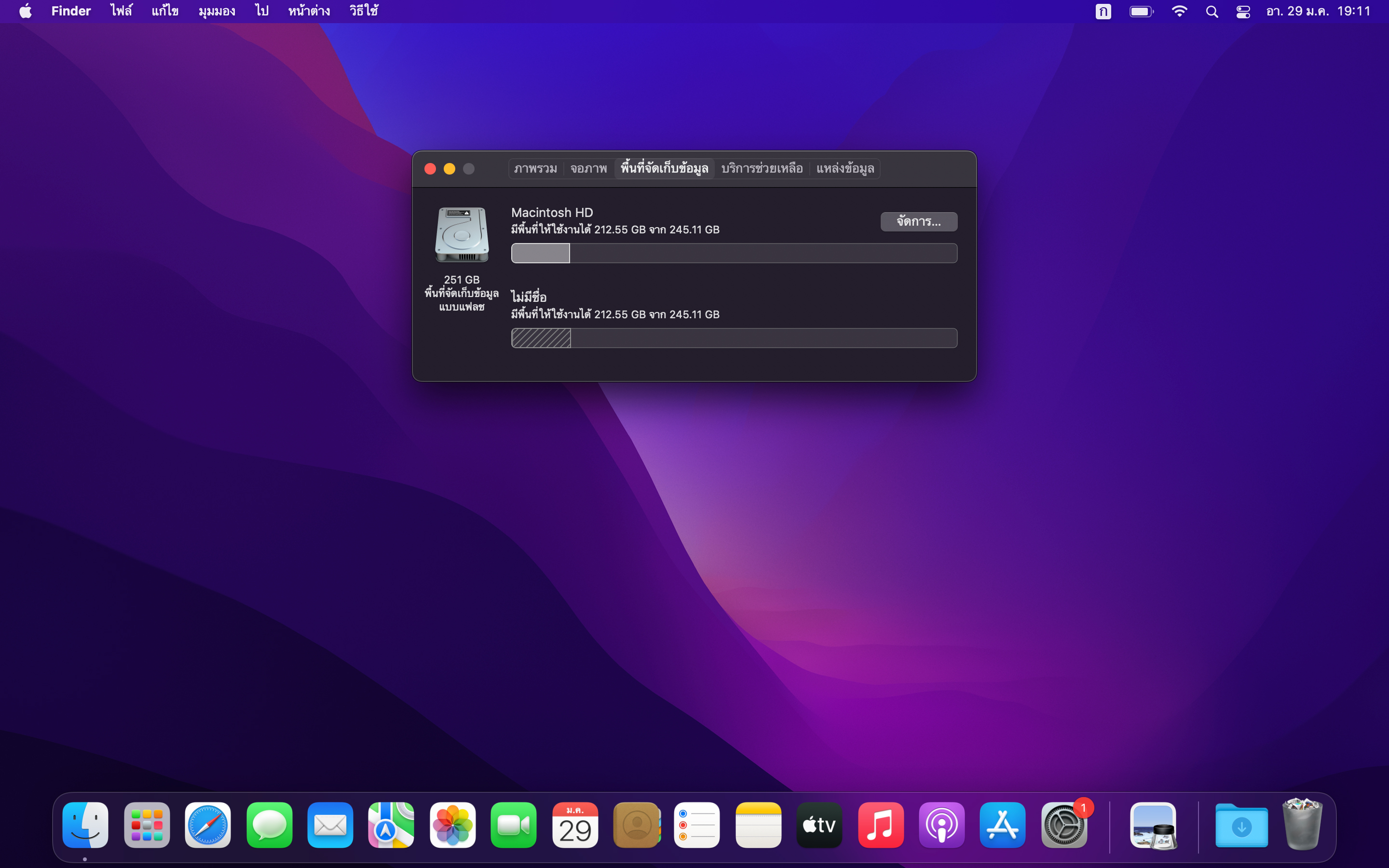
Task: Open the battery status dropdown
Action: coord(1141,12)
